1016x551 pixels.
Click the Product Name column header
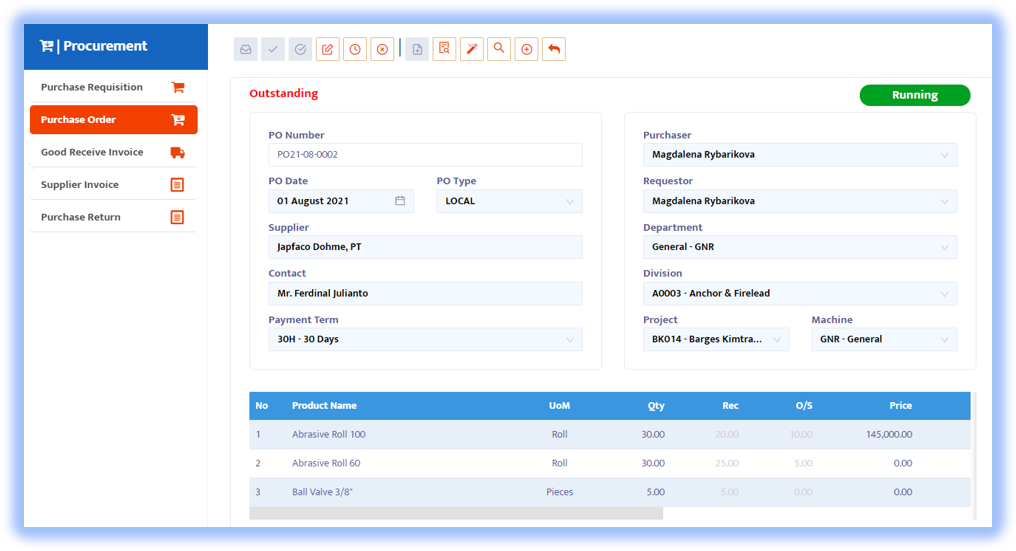tap(324, 406)
